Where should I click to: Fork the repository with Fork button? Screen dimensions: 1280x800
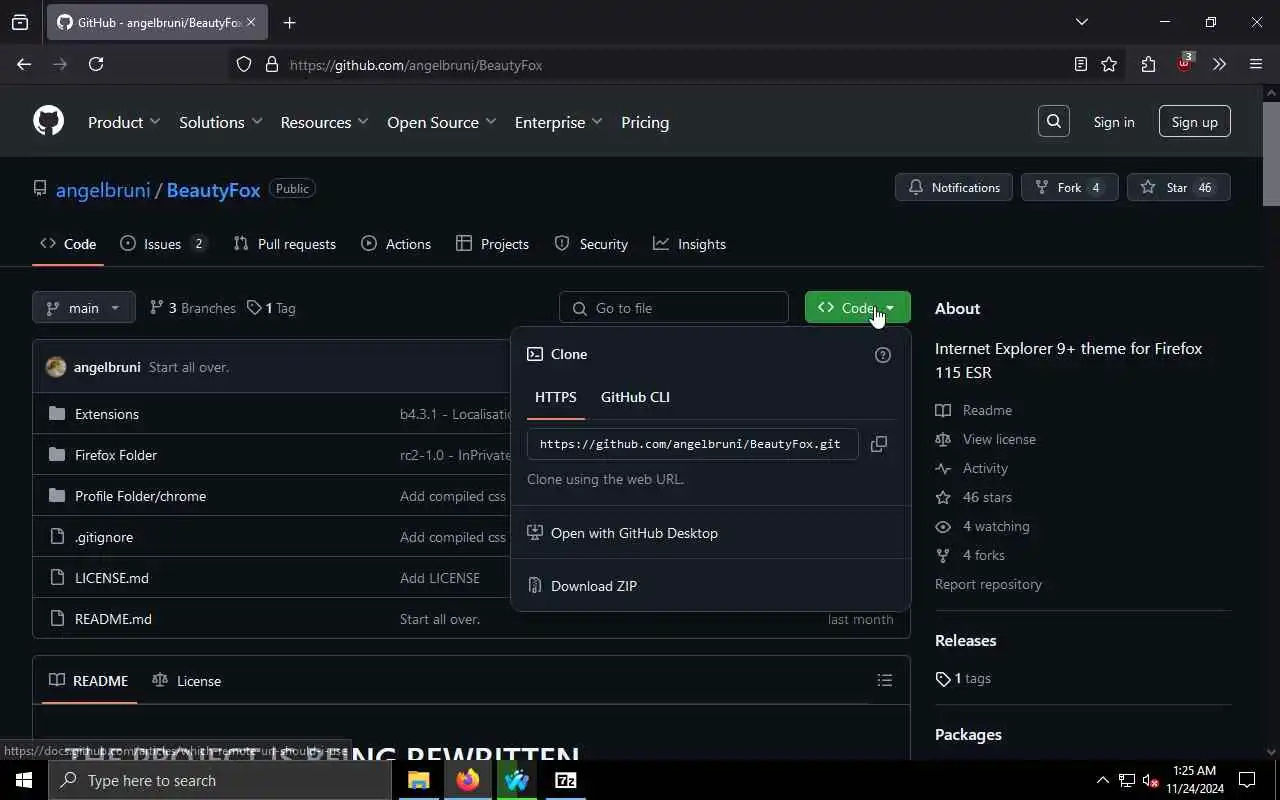tap(1069, 187)
